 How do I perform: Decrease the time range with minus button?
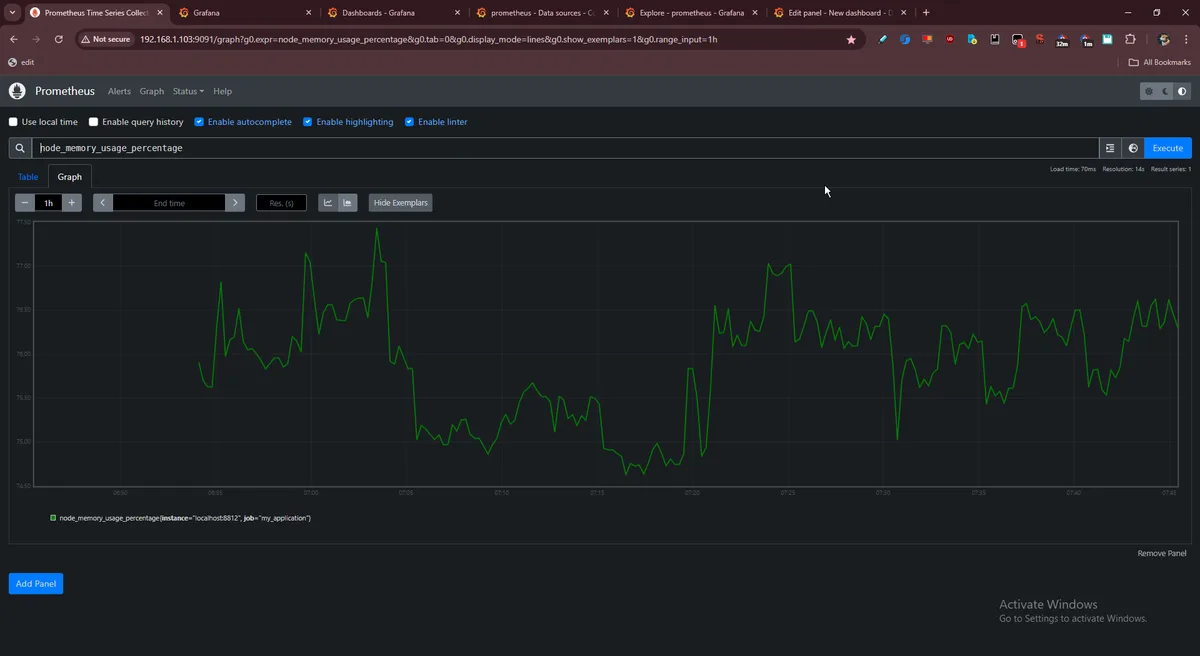tap(25, 203)
